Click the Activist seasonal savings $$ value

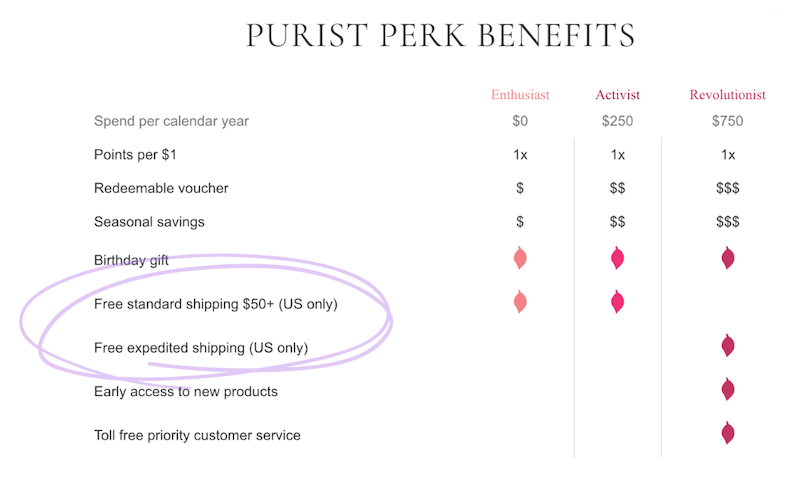[617, 222]
